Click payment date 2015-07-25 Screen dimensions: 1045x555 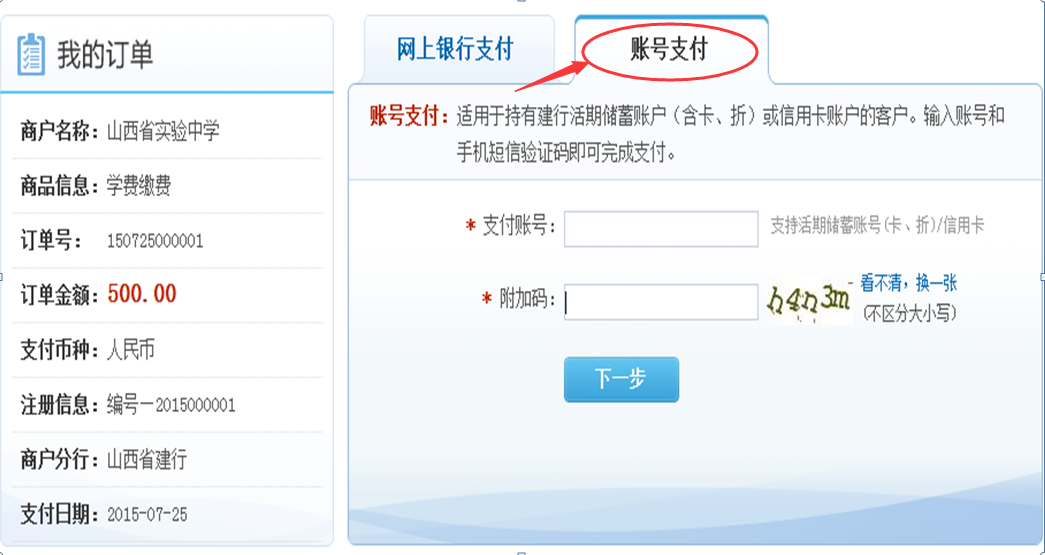coord(147,514)
